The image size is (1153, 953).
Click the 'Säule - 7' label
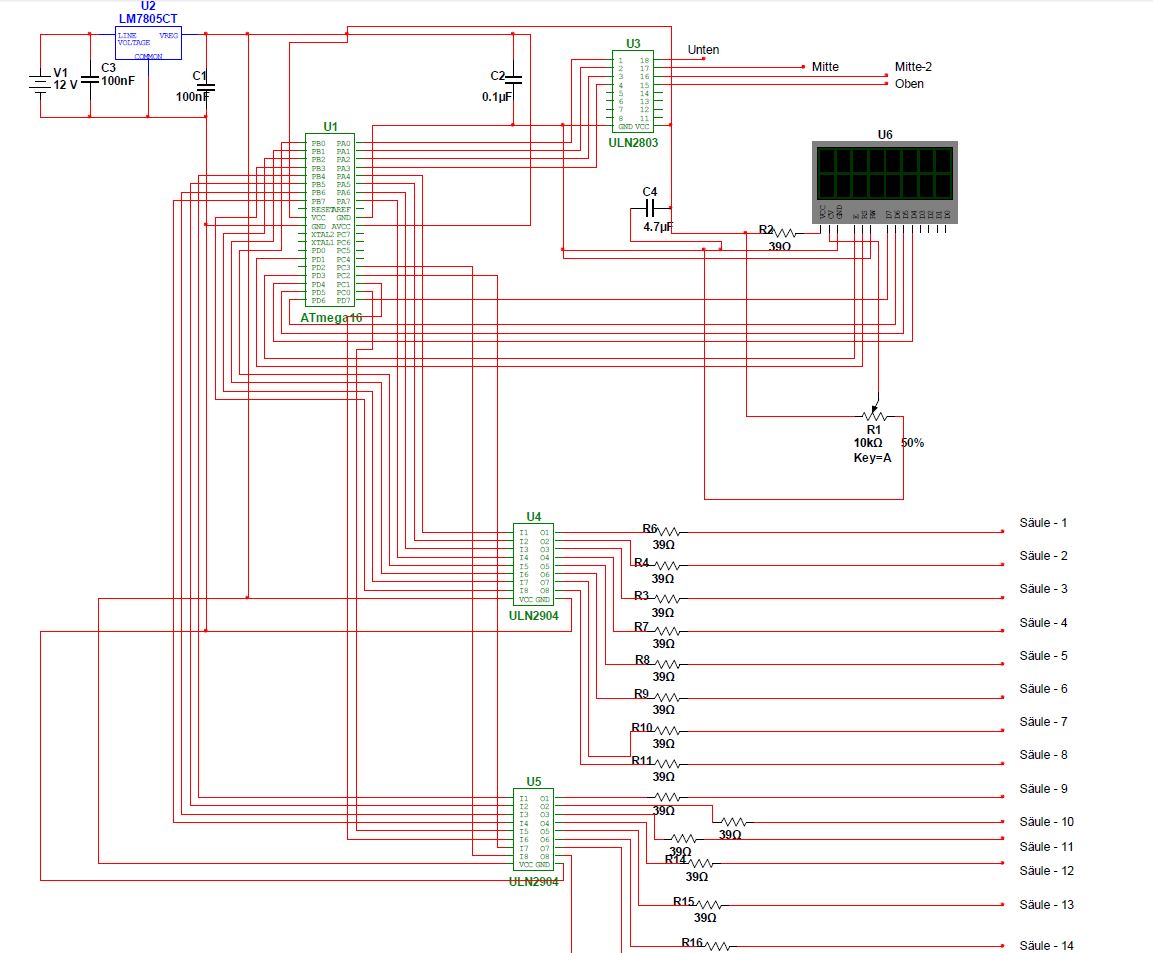(x=1043, y=722)
